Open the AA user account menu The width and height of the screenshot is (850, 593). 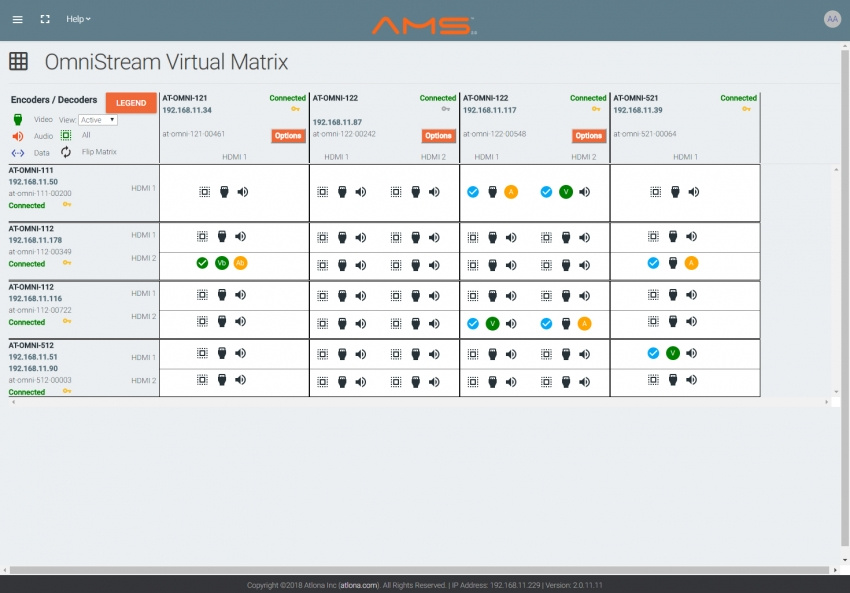(832, 18)
